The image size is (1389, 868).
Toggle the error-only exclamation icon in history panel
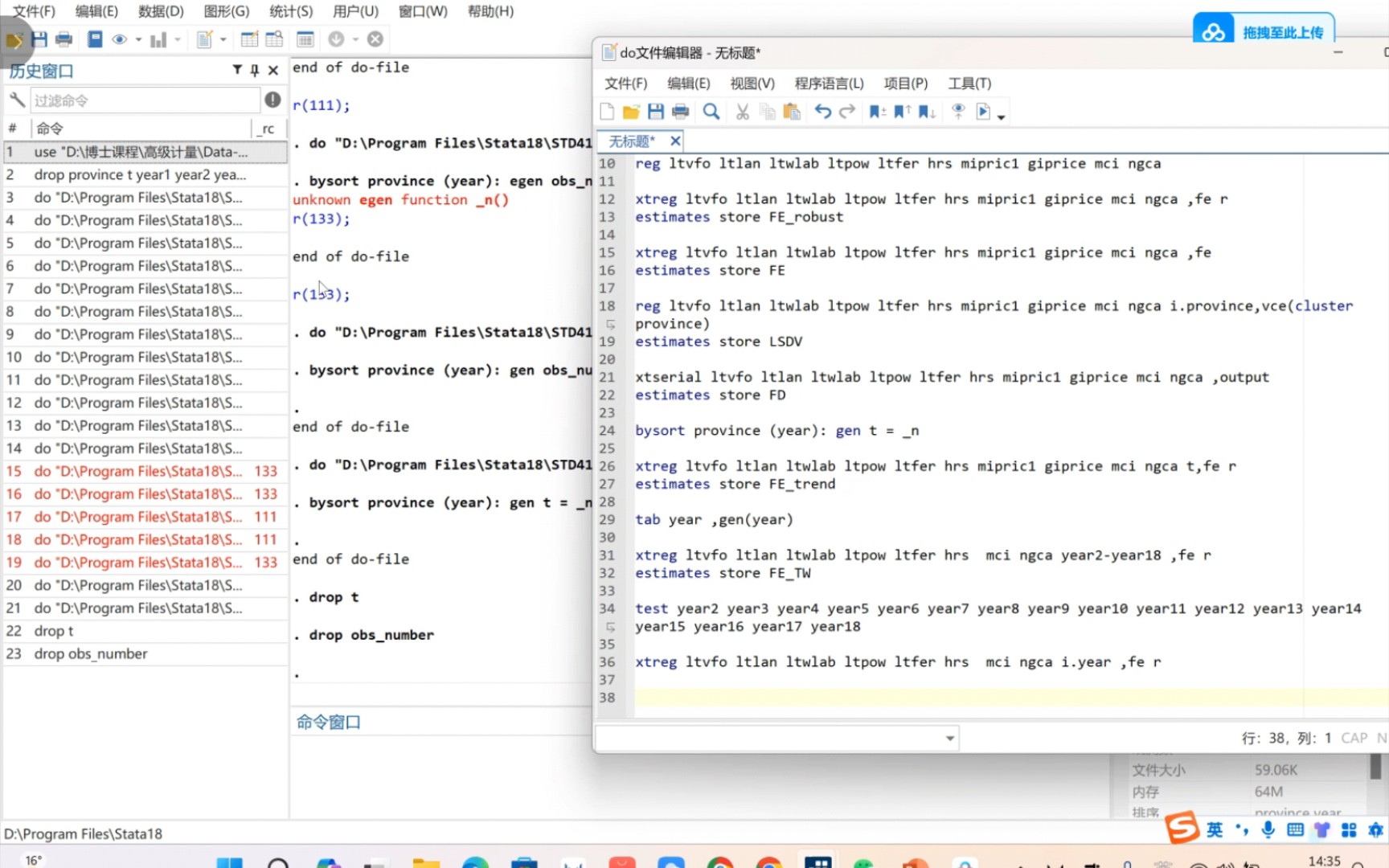tap(273, 100)
